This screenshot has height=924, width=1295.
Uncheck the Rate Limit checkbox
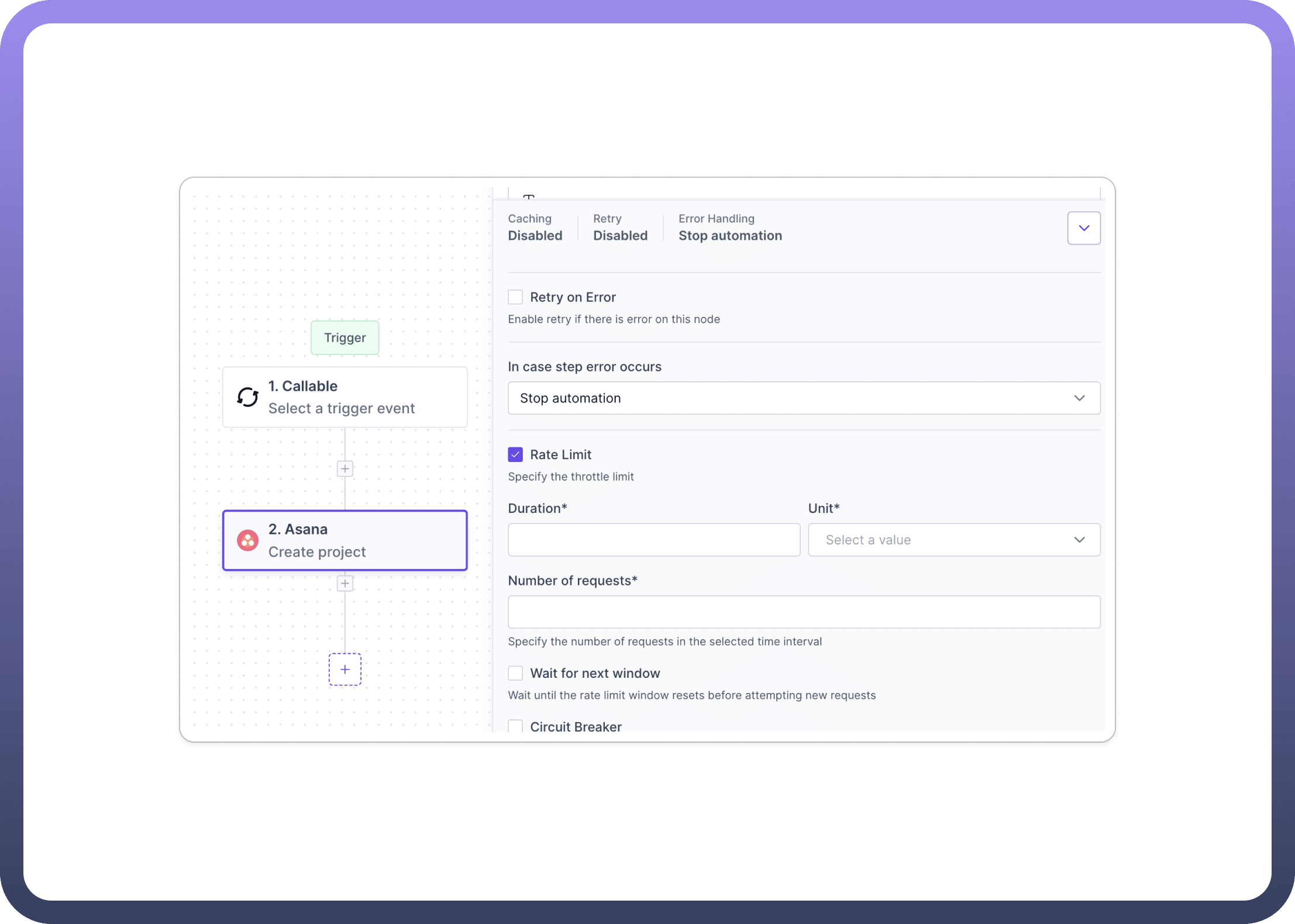(x=515, y=454)
